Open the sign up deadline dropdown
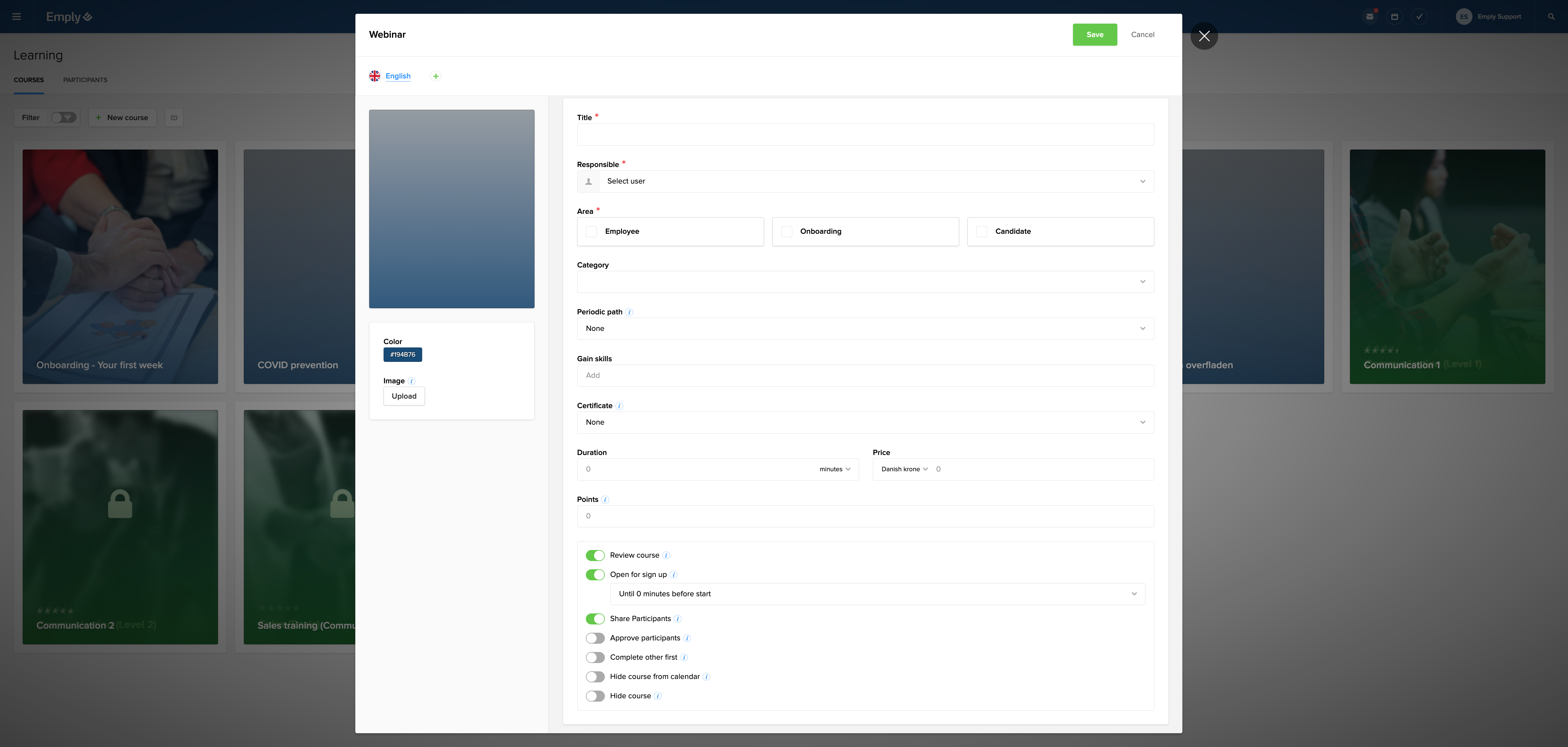Screen dimensions: 1568x747 pyautogui.click(x=876, y=594)
